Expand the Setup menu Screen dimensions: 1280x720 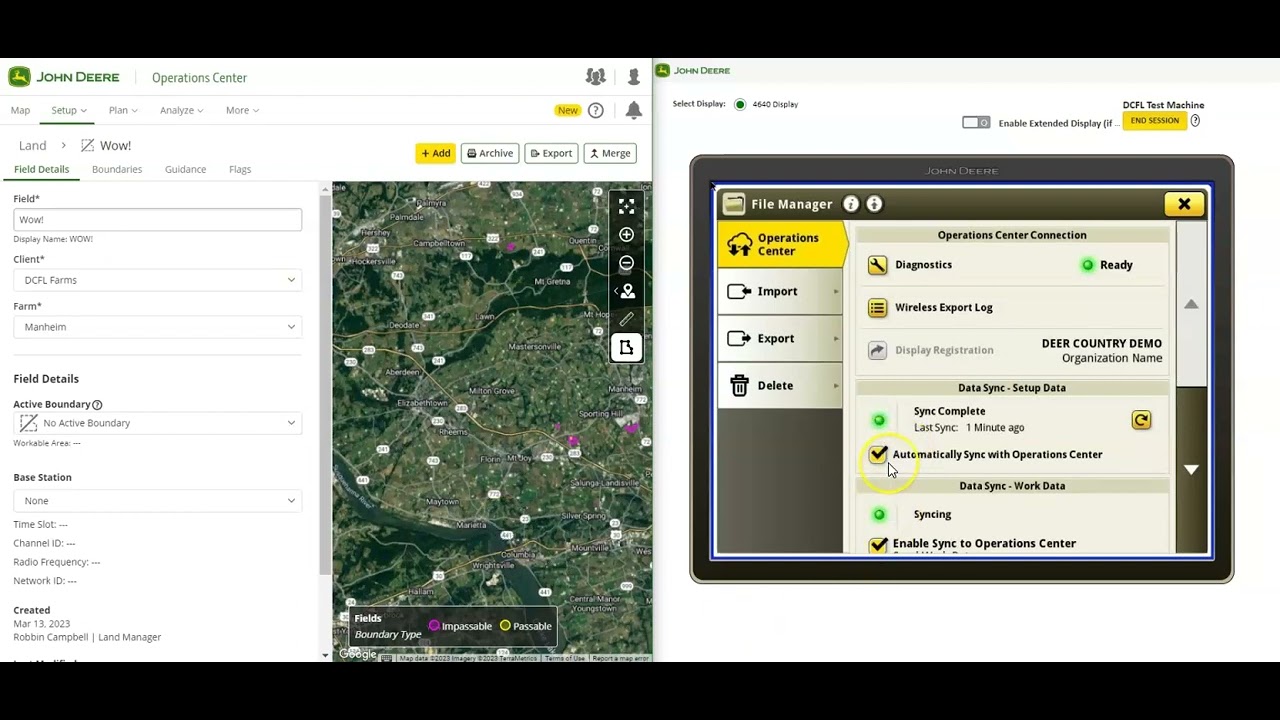[69, 110]
